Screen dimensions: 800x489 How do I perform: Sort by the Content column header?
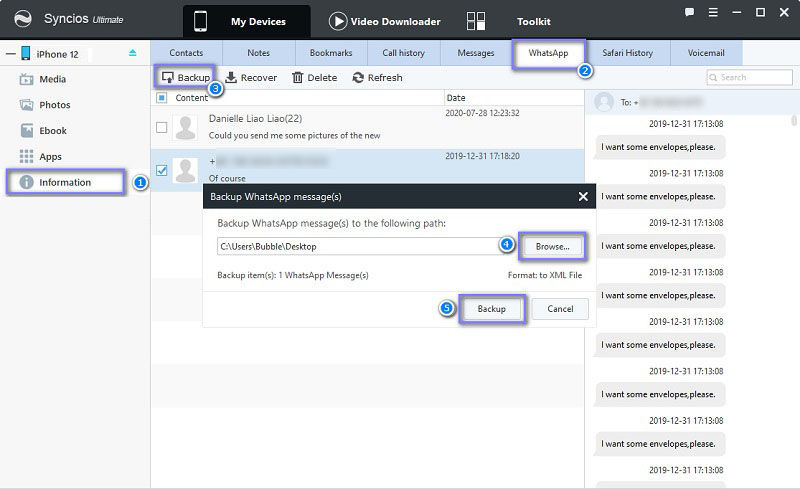tap(191, 97)
